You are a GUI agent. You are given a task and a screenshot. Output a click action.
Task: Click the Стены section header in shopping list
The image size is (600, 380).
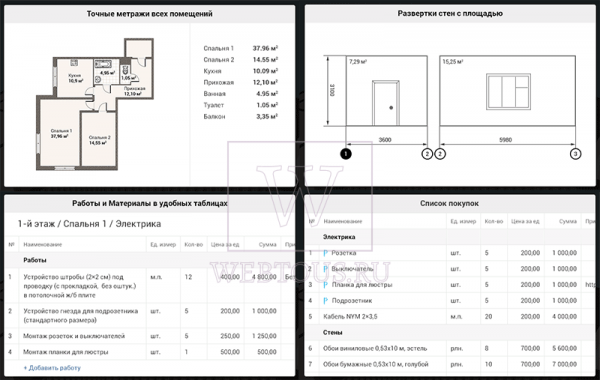pyautogui.click(x=333, y=333)
